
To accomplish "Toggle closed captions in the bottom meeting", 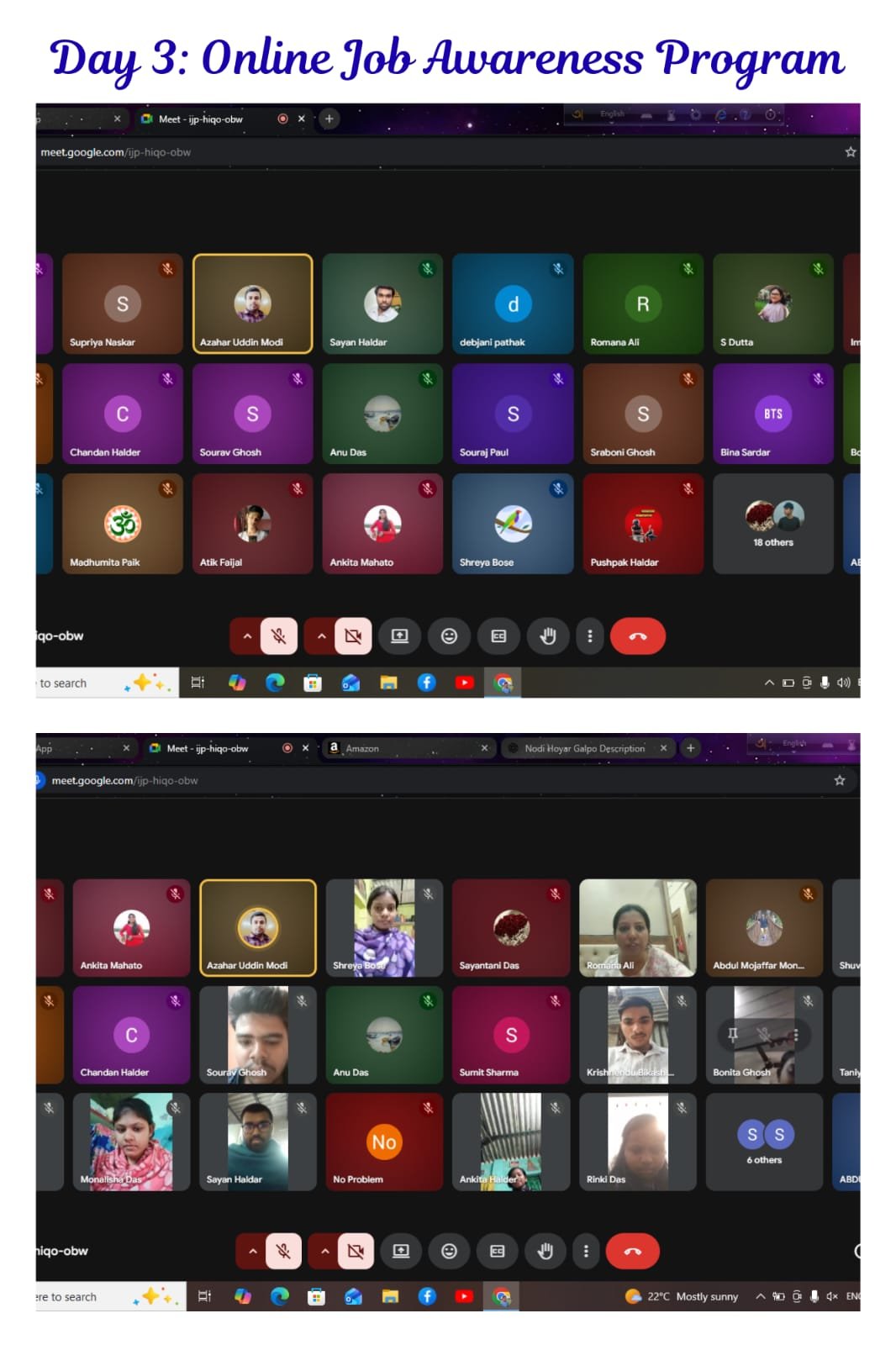I will [x=498, y=1252].
